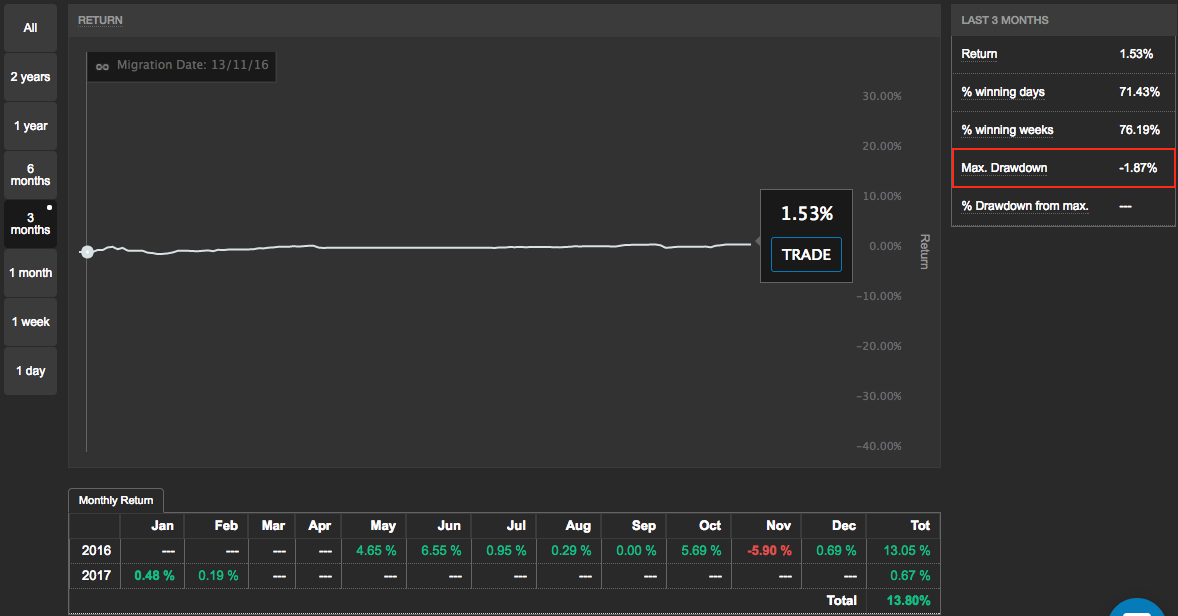Select the All time range

pos(30,28)
